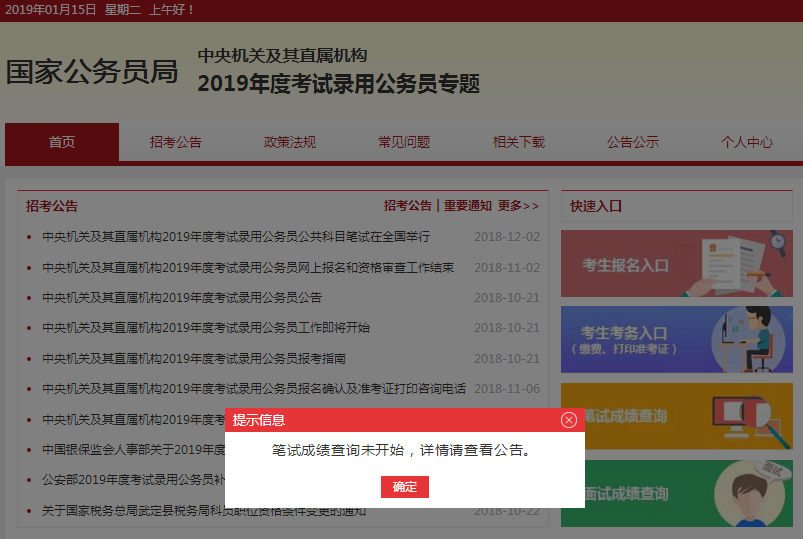
Task: Click the document icon on 考生报名入口 banner
Action: 733,264
